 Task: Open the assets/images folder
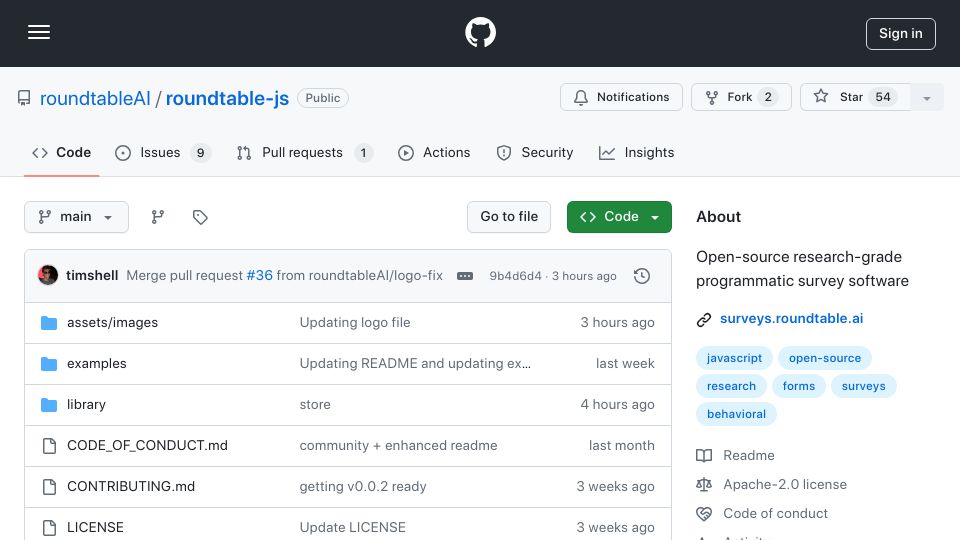coord(112,323)
